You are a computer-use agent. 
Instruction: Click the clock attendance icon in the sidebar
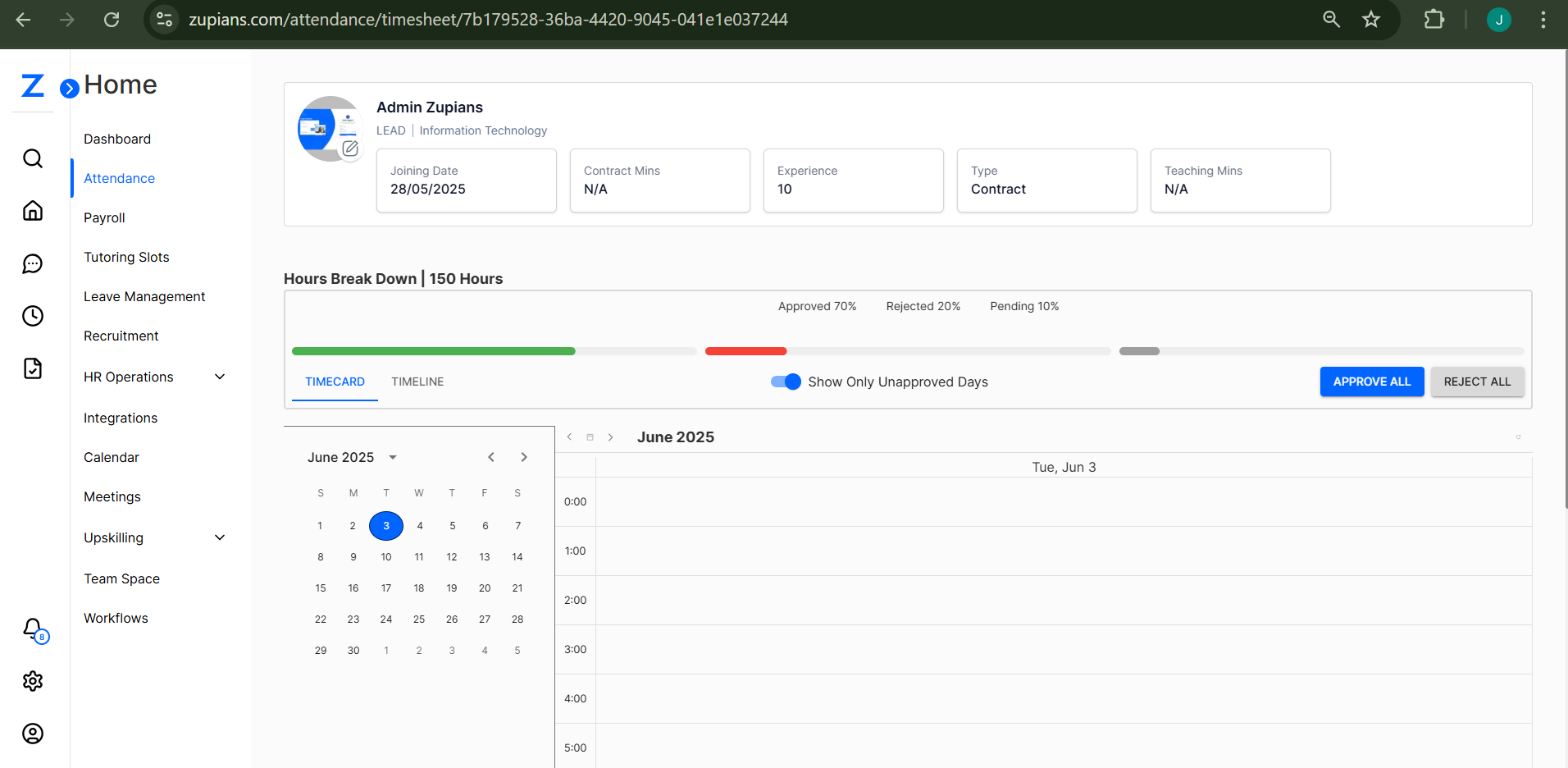tap(32, 316)
